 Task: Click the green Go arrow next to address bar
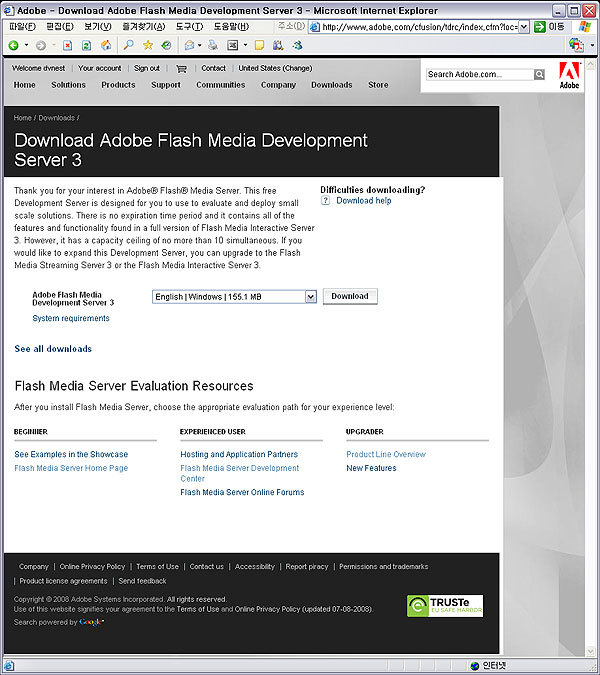(x=539, y=27)
